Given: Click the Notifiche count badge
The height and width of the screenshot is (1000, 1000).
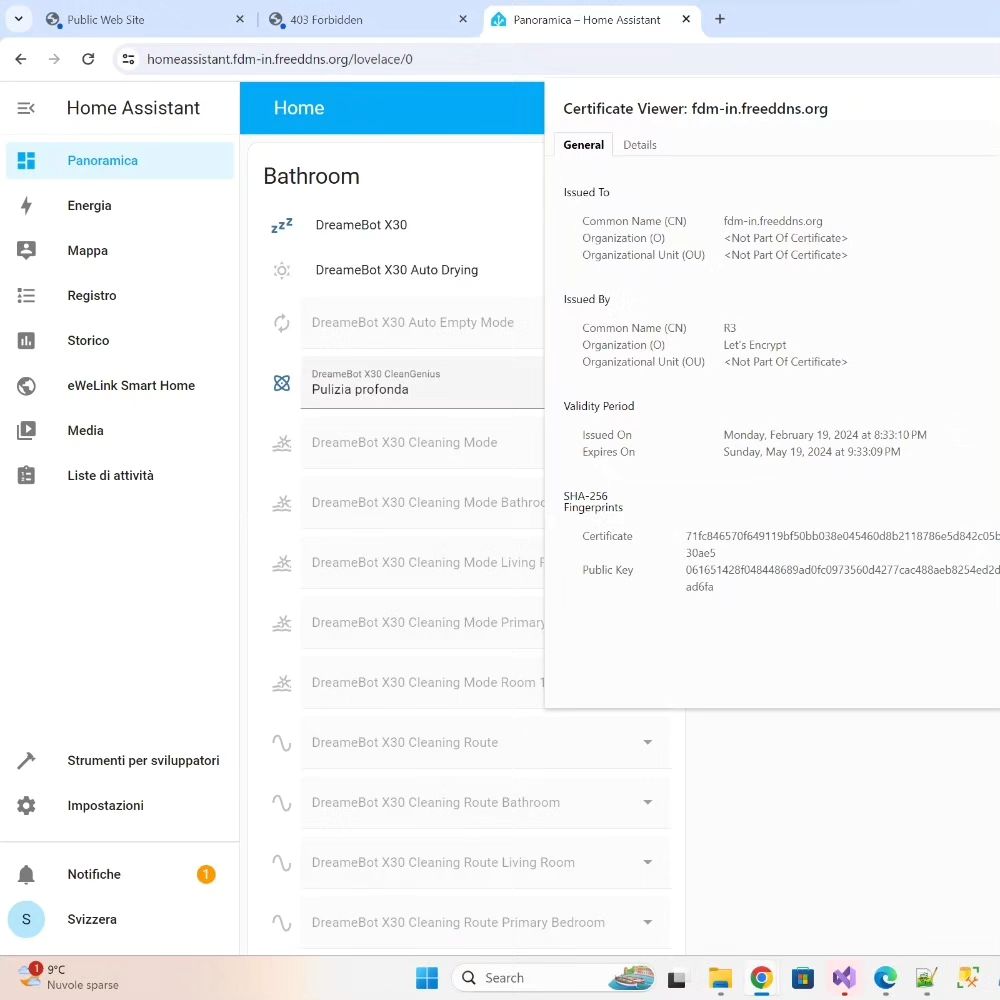Looking at the screenshot, I should (x=206, y=874).
